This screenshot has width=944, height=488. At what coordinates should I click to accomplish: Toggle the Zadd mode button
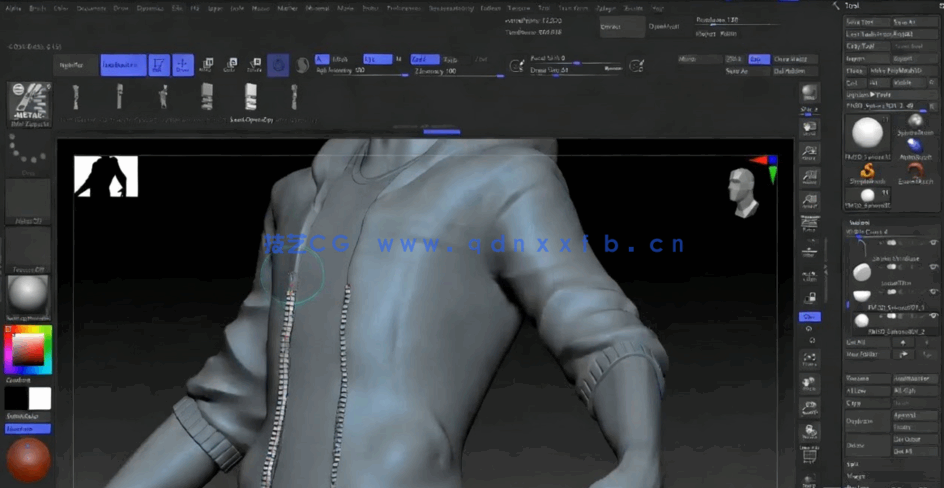(424, 59)
